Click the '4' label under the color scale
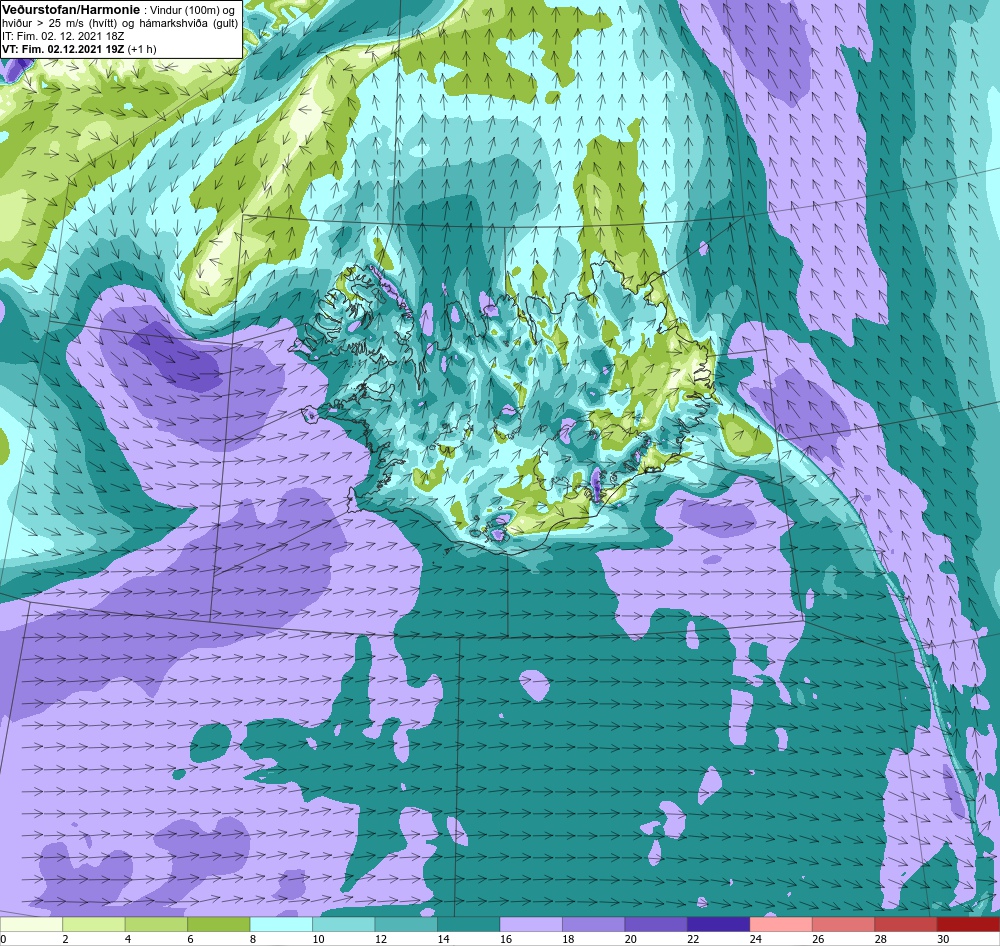The image size is (1000, 946). (x=128, y=939)
